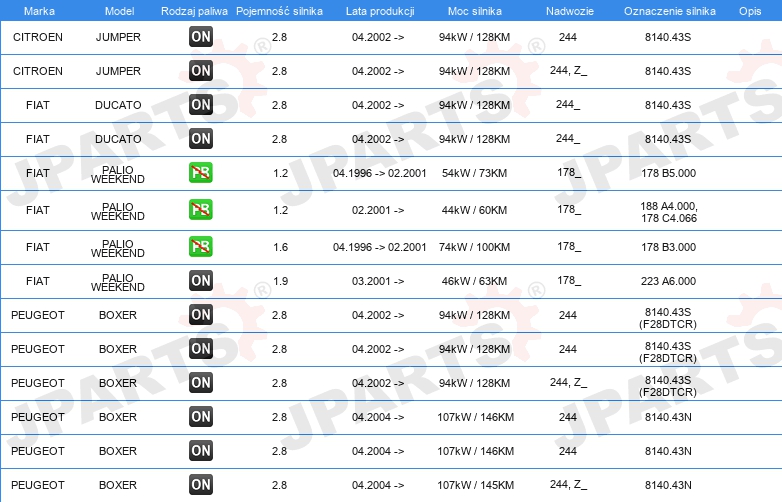The width and height of the screenshot is (782, 502).
Task: Click the Moc silnika column header
Action: 475,11
